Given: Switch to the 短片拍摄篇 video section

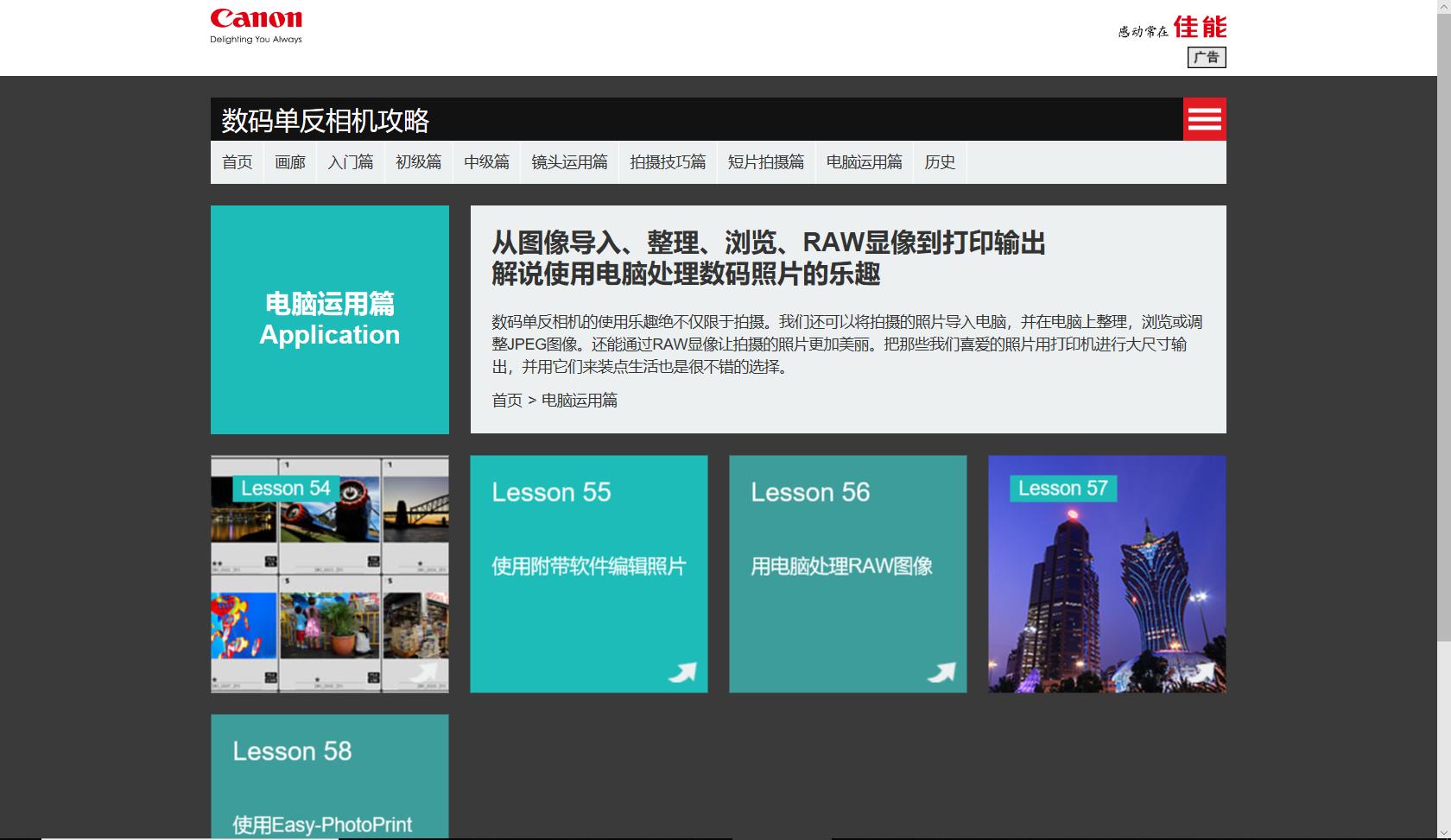Looking at the screenshot, I should click(767, 161).
